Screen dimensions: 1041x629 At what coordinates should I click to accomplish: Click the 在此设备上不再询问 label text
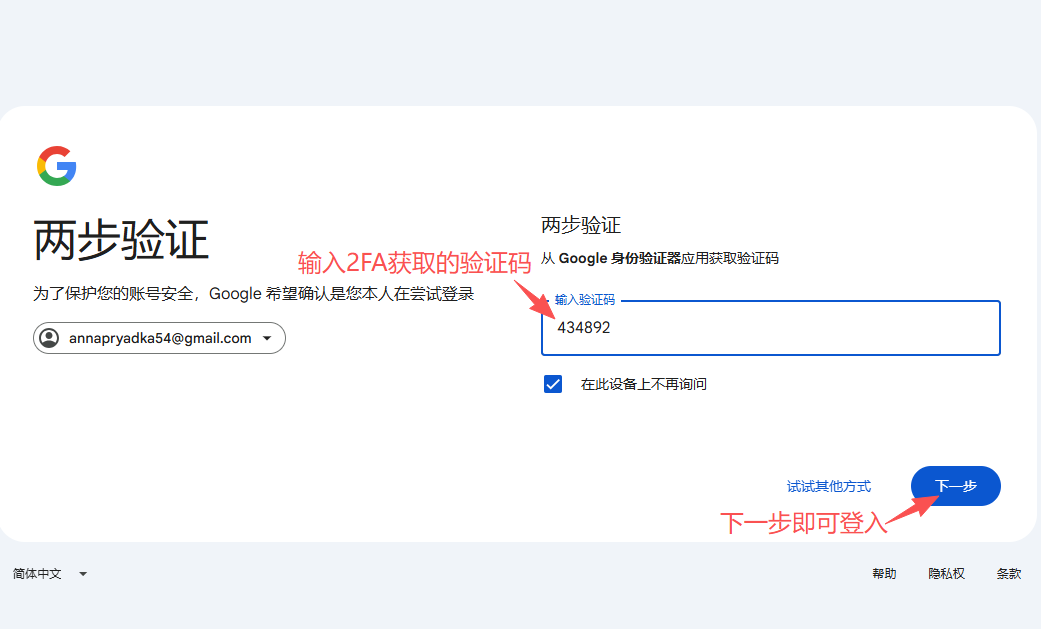tap(644, 384)
